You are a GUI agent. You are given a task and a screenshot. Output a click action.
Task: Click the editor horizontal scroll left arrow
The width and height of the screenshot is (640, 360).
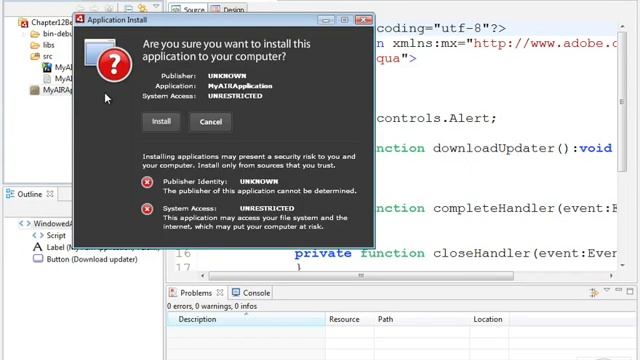[x=202, y=276]
